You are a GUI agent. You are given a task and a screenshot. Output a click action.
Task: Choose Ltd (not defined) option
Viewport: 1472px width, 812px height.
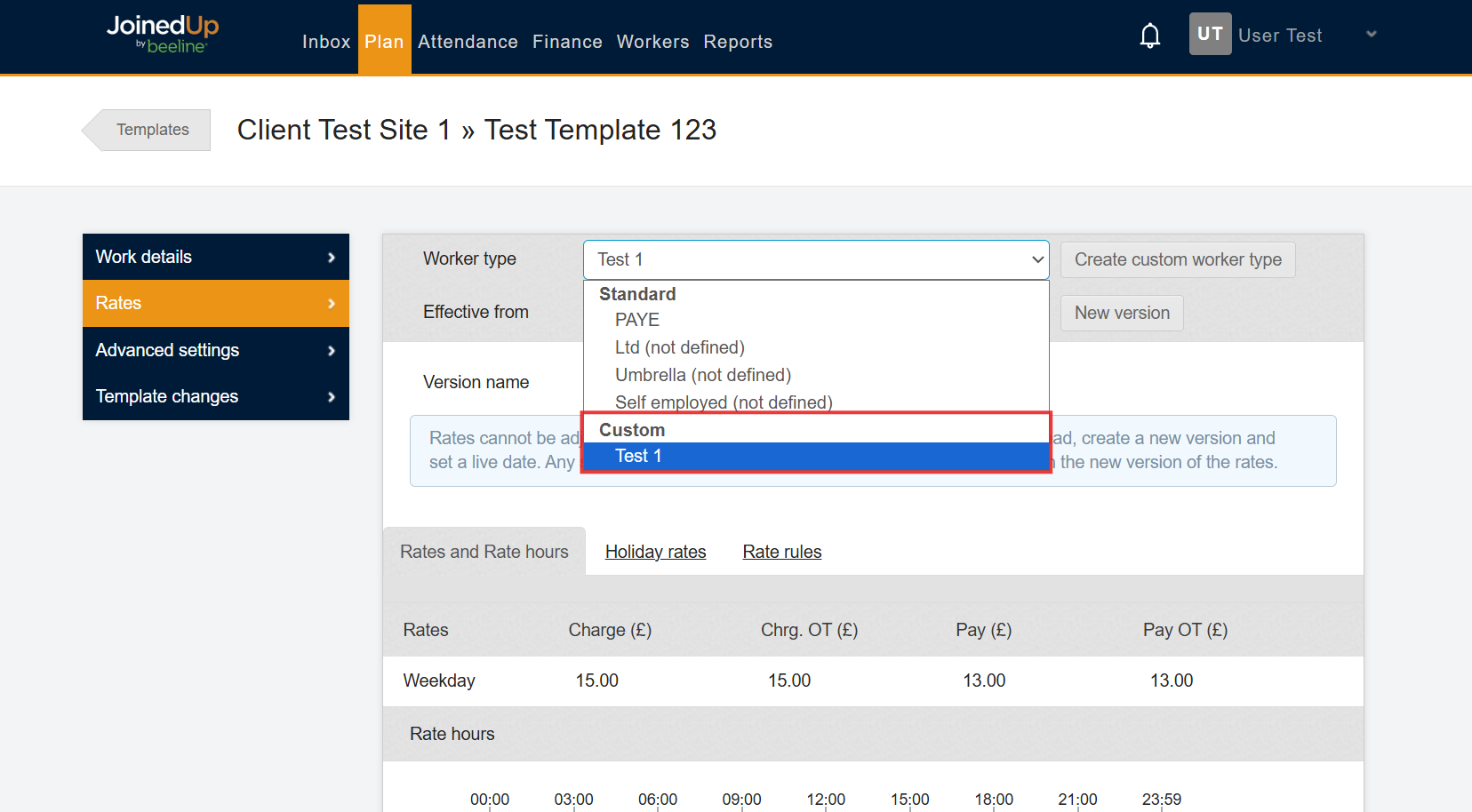coord(816,347)
